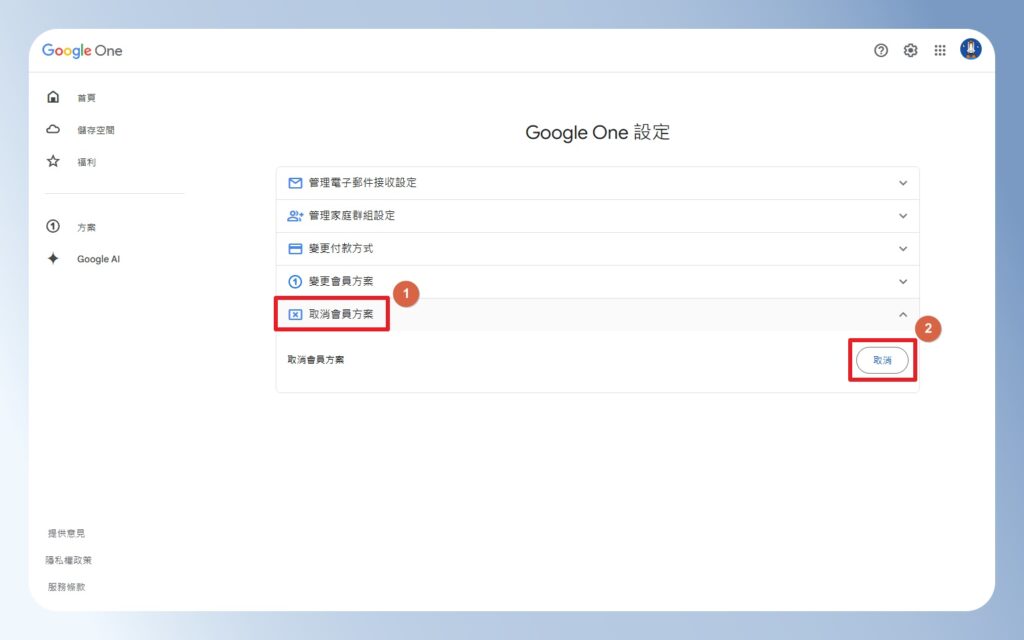Open the Google apps grid icon
The height and width of the screenshot is (640, 1024).
click(x=940, y=50)
